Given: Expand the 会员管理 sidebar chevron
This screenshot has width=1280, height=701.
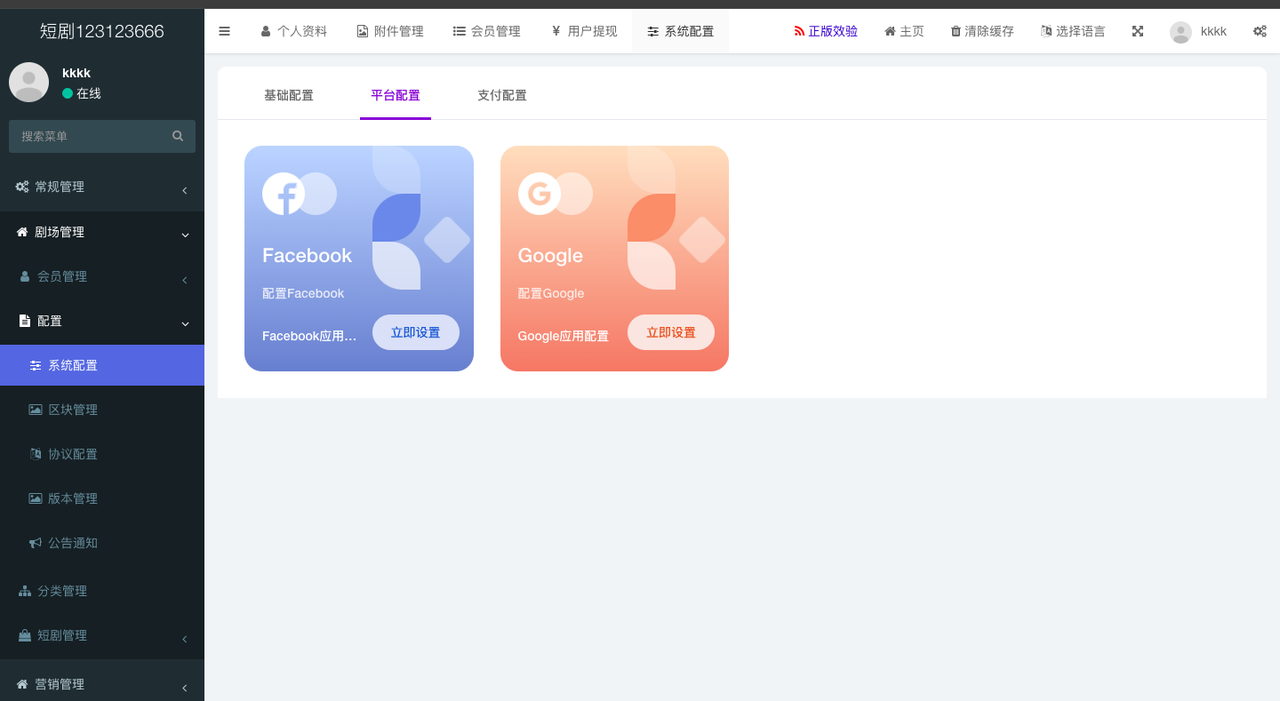Looking at the screenshot, I should (x=185, y=280).
